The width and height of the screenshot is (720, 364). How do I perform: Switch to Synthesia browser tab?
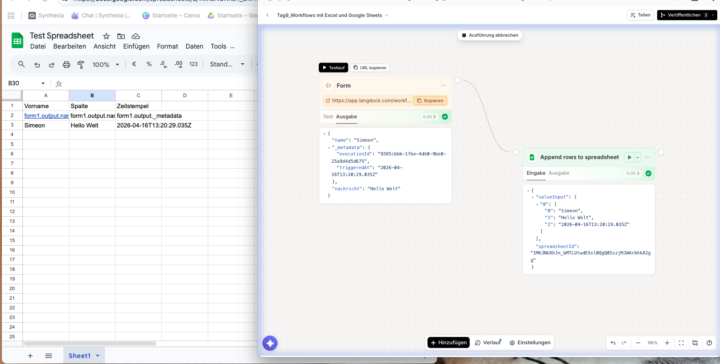46,15
